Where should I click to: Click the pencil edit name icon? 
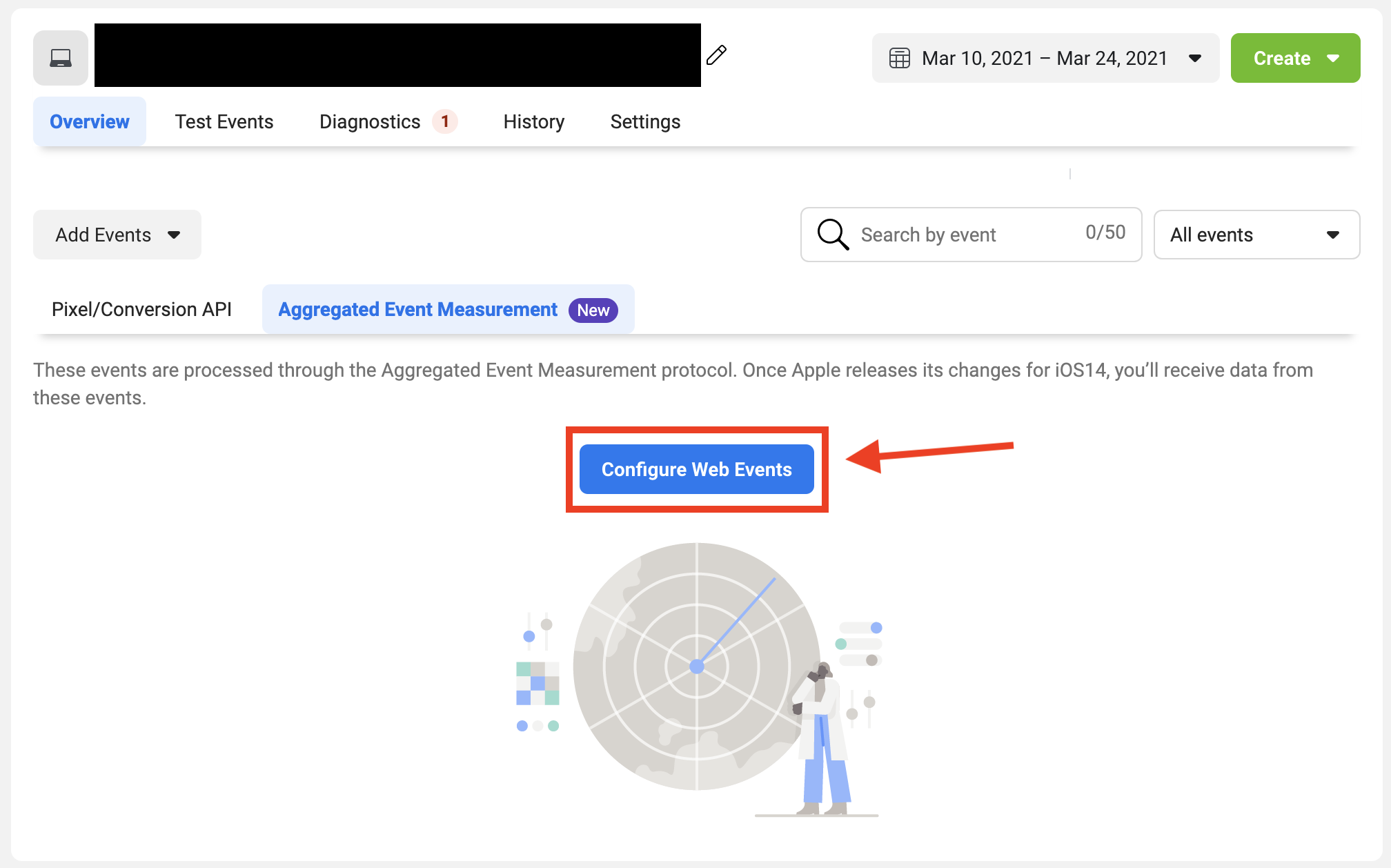tap(717, 55)
